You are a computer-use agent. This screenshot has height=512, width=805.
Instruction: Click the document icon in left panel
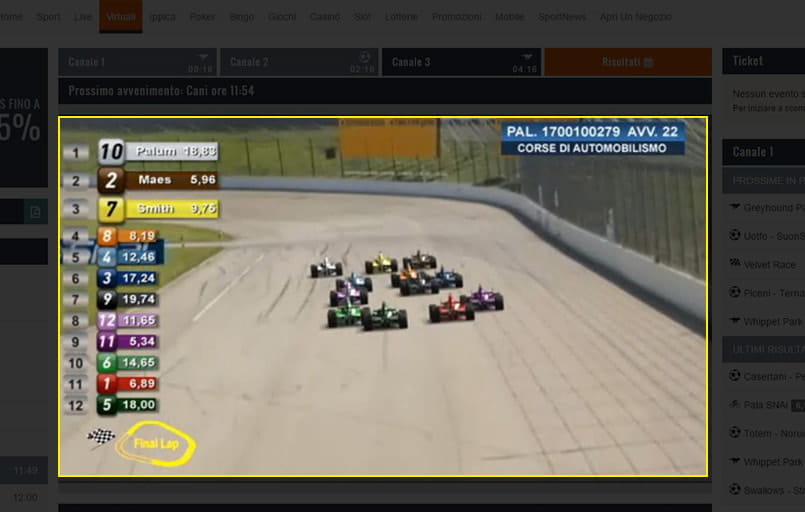(x=35, y=212)
